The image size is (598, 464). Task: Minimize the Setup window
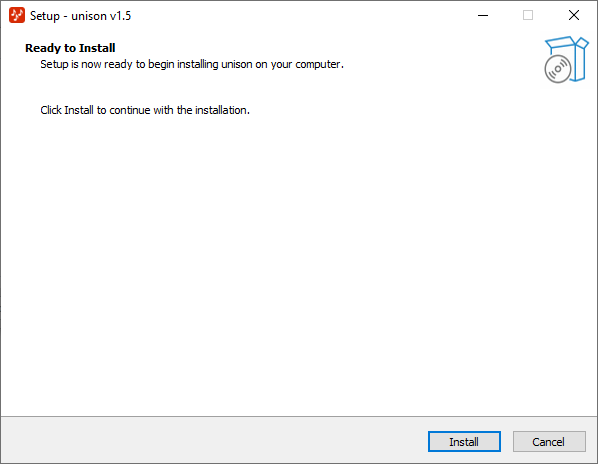click(483, 15)
